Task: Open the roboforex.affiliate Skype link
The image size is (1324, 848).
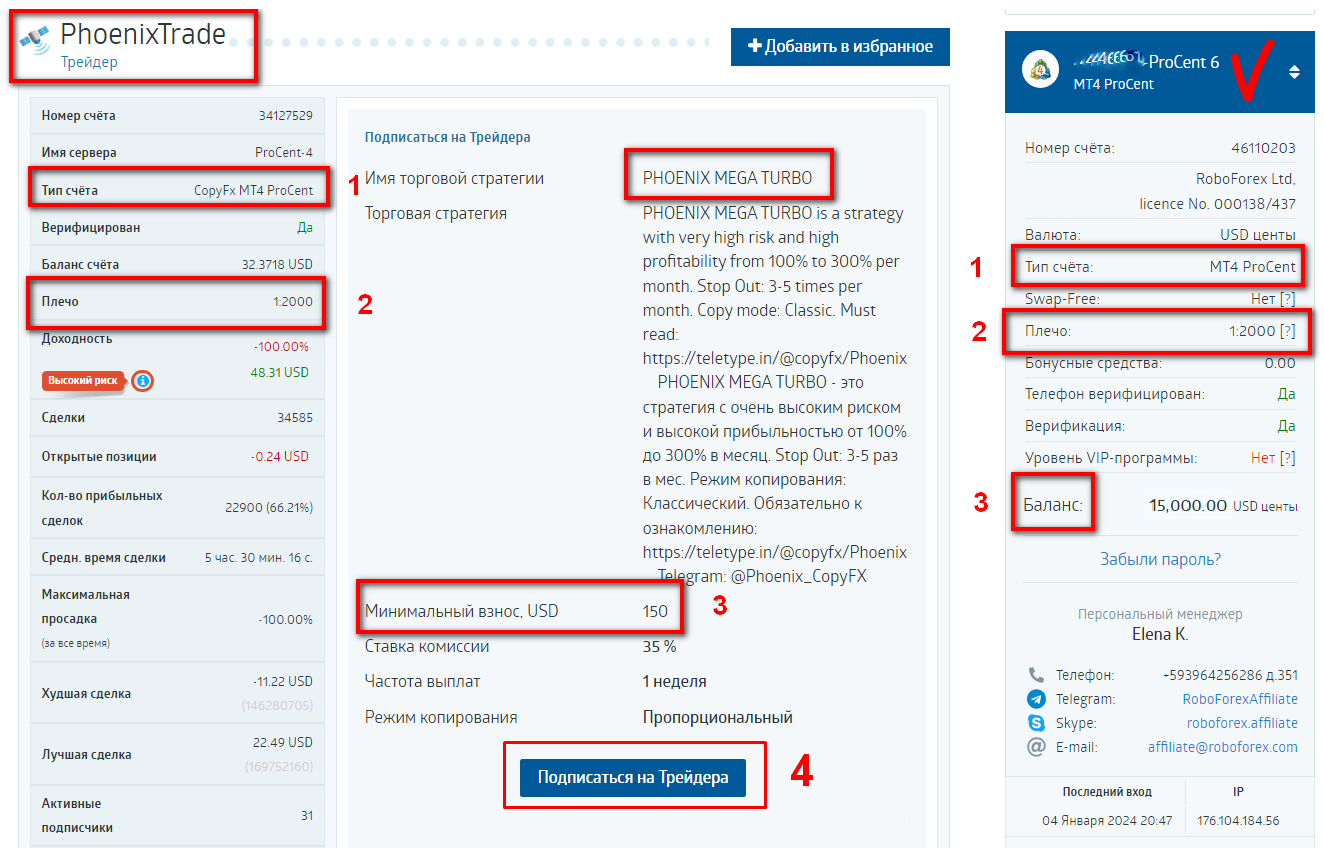Action: pos(1242,723)
